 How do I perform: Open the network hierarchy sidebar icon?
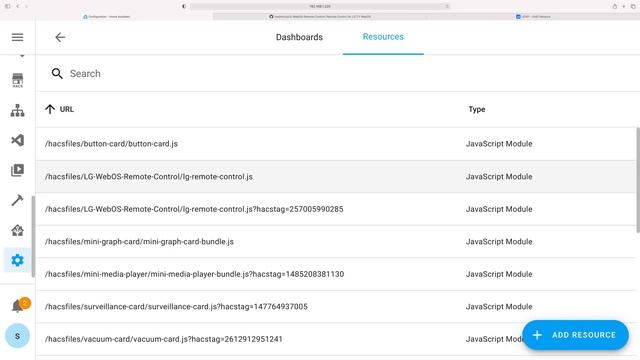(x=17, y=110)
